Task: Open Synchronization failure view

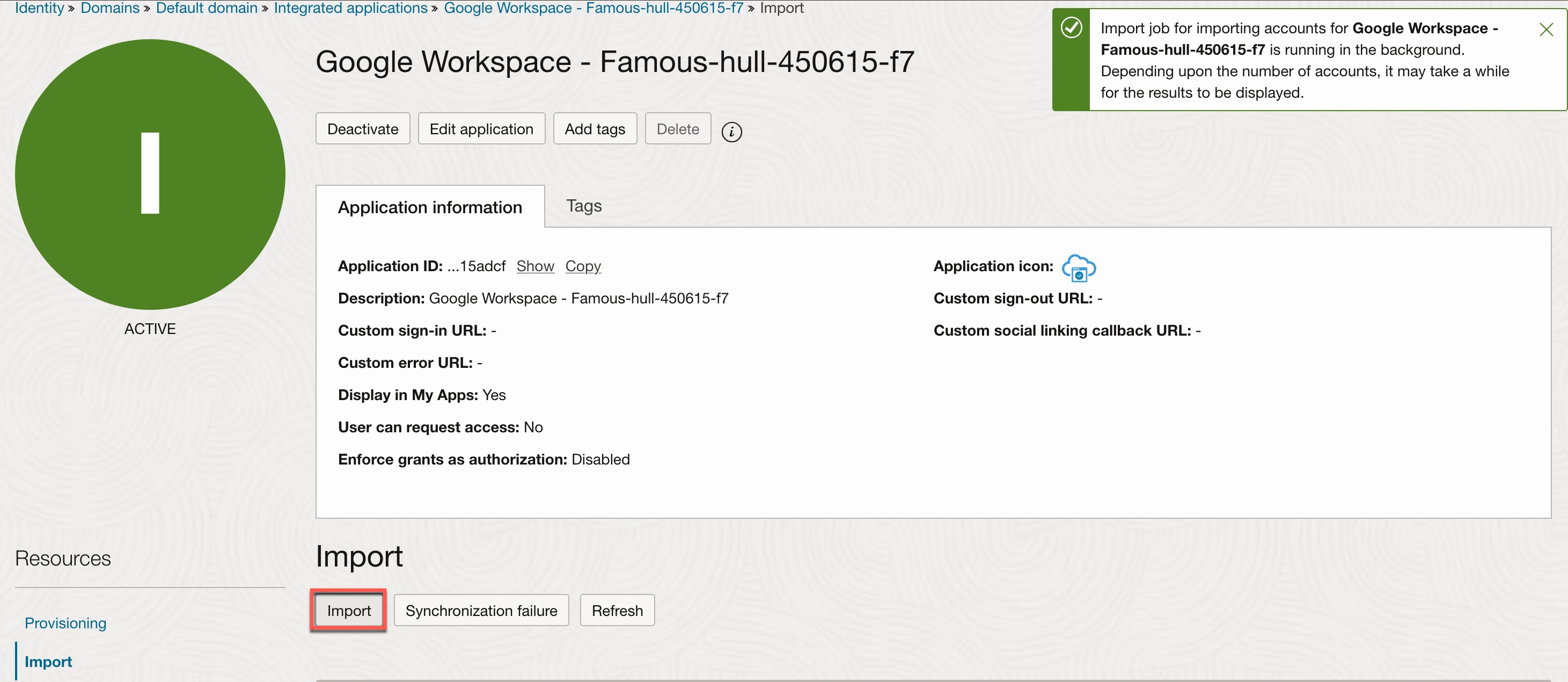Action: (481, 610)
